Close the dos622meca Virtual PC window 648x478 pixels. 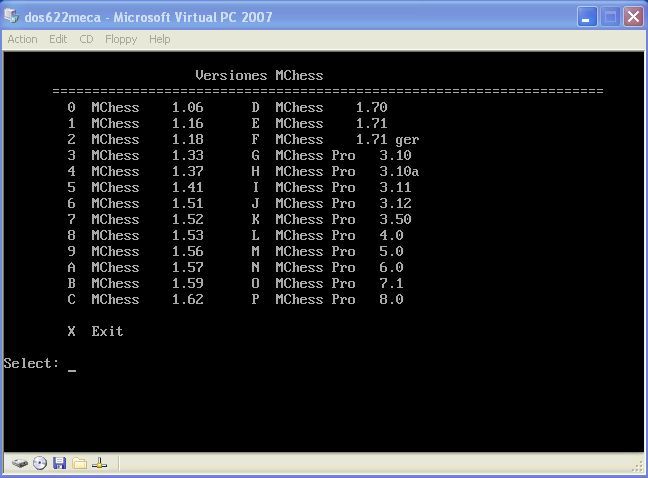click(633, 17)
